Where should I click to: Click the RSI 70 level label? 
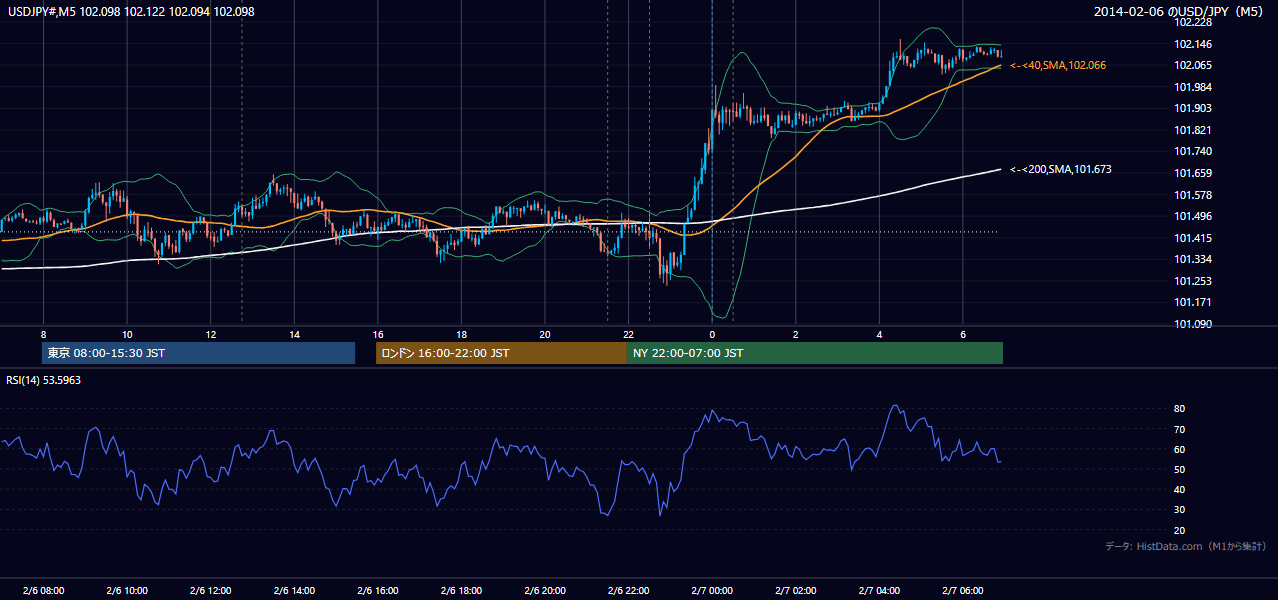click(1180, 429)
